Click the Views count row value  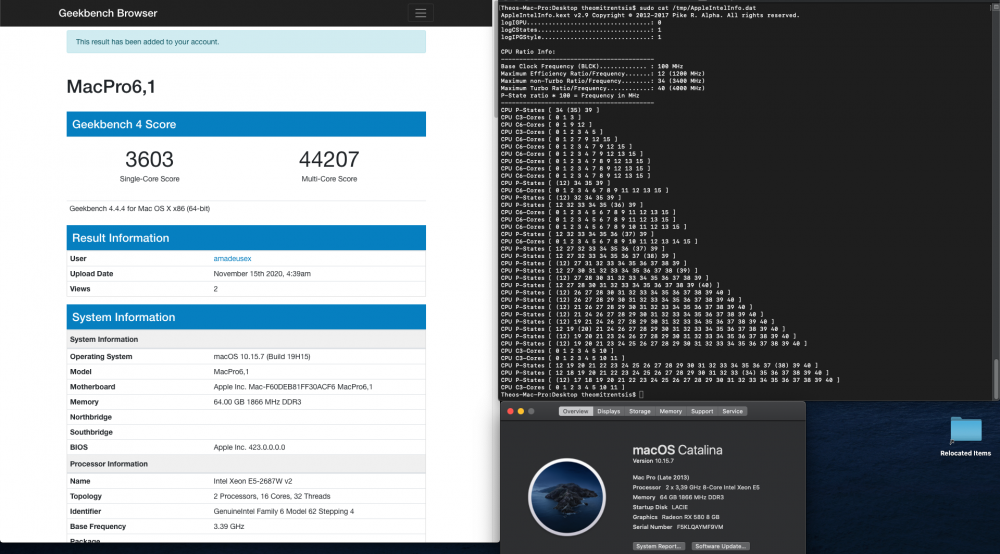216,289
